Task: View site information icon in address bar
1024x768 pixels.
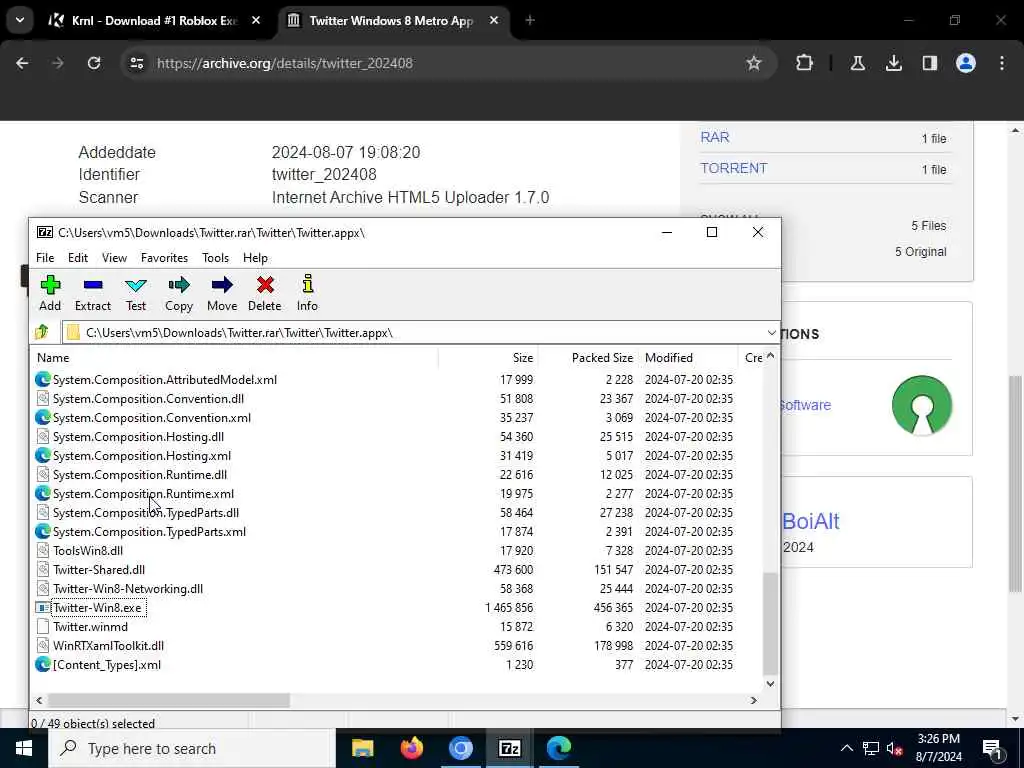Action: 136,63
